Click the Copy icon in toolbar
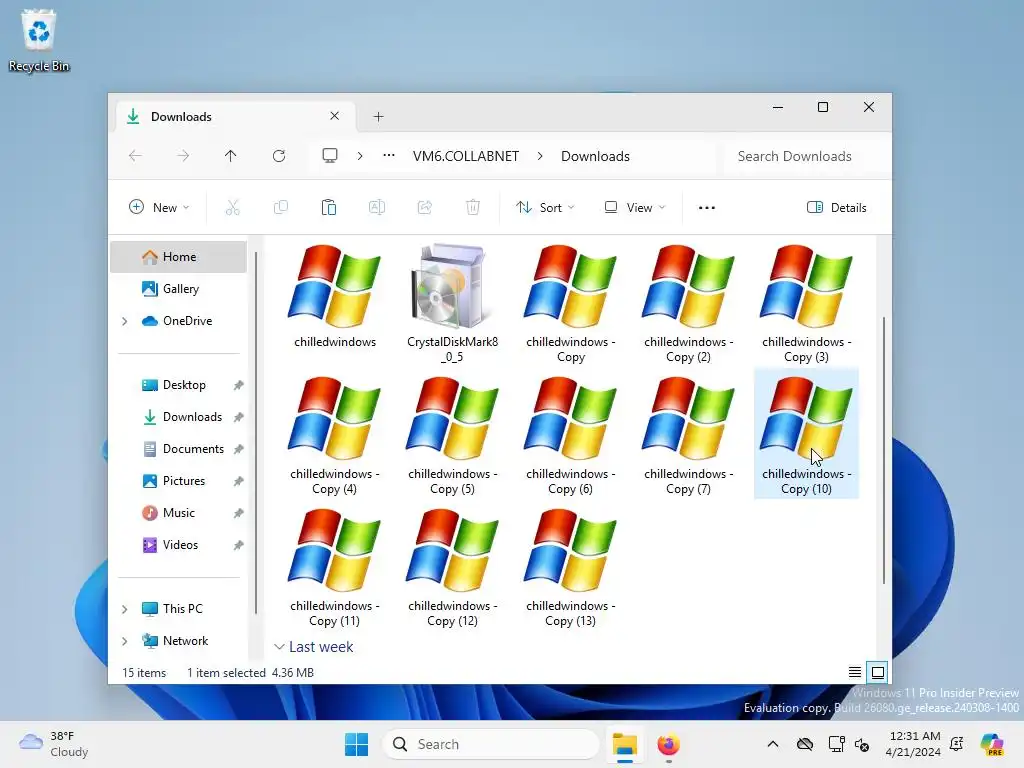The width and height of the screenshot is (1024, 768). 281,208
